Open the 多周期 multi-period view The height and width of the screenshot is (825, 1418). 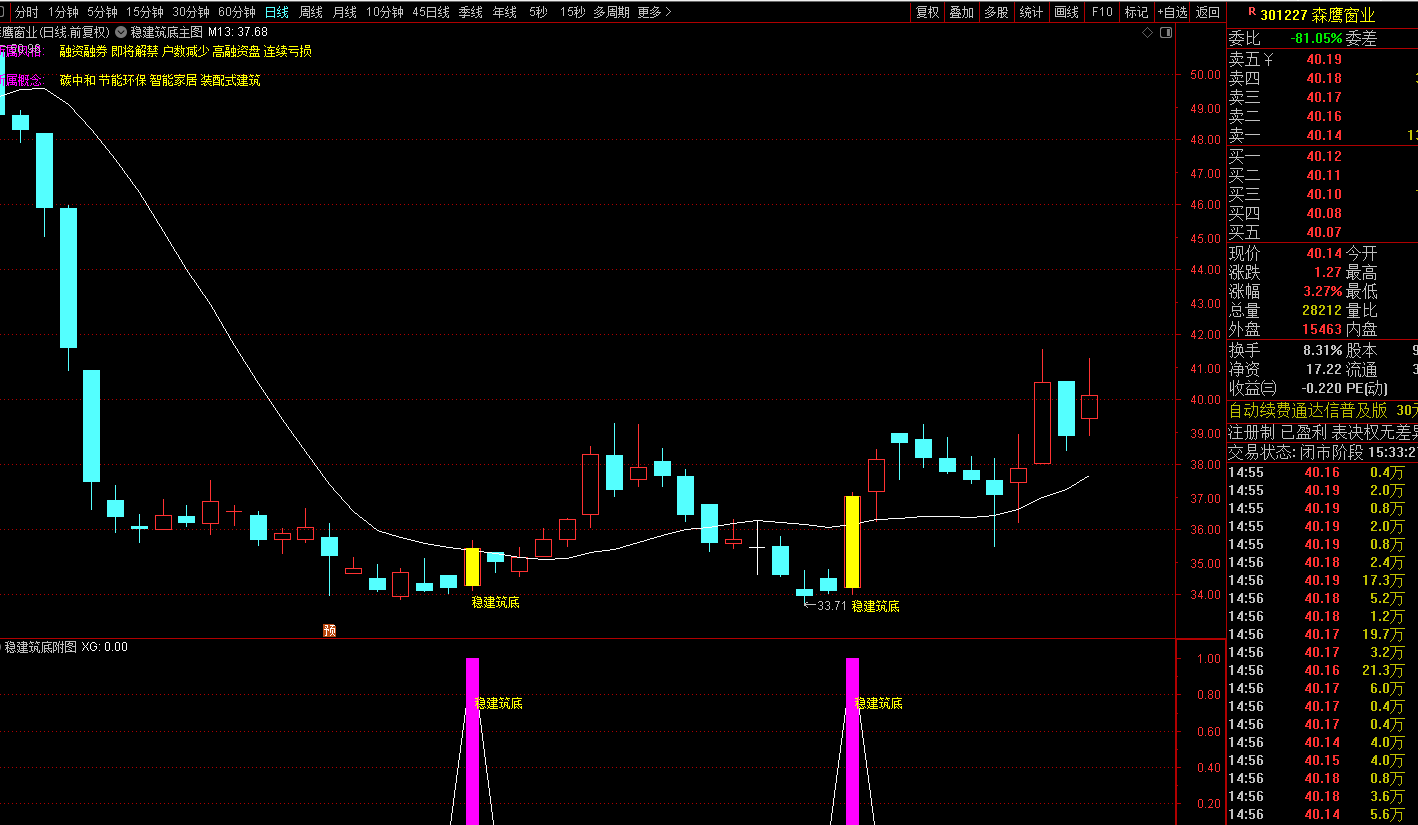pos(611,12)
